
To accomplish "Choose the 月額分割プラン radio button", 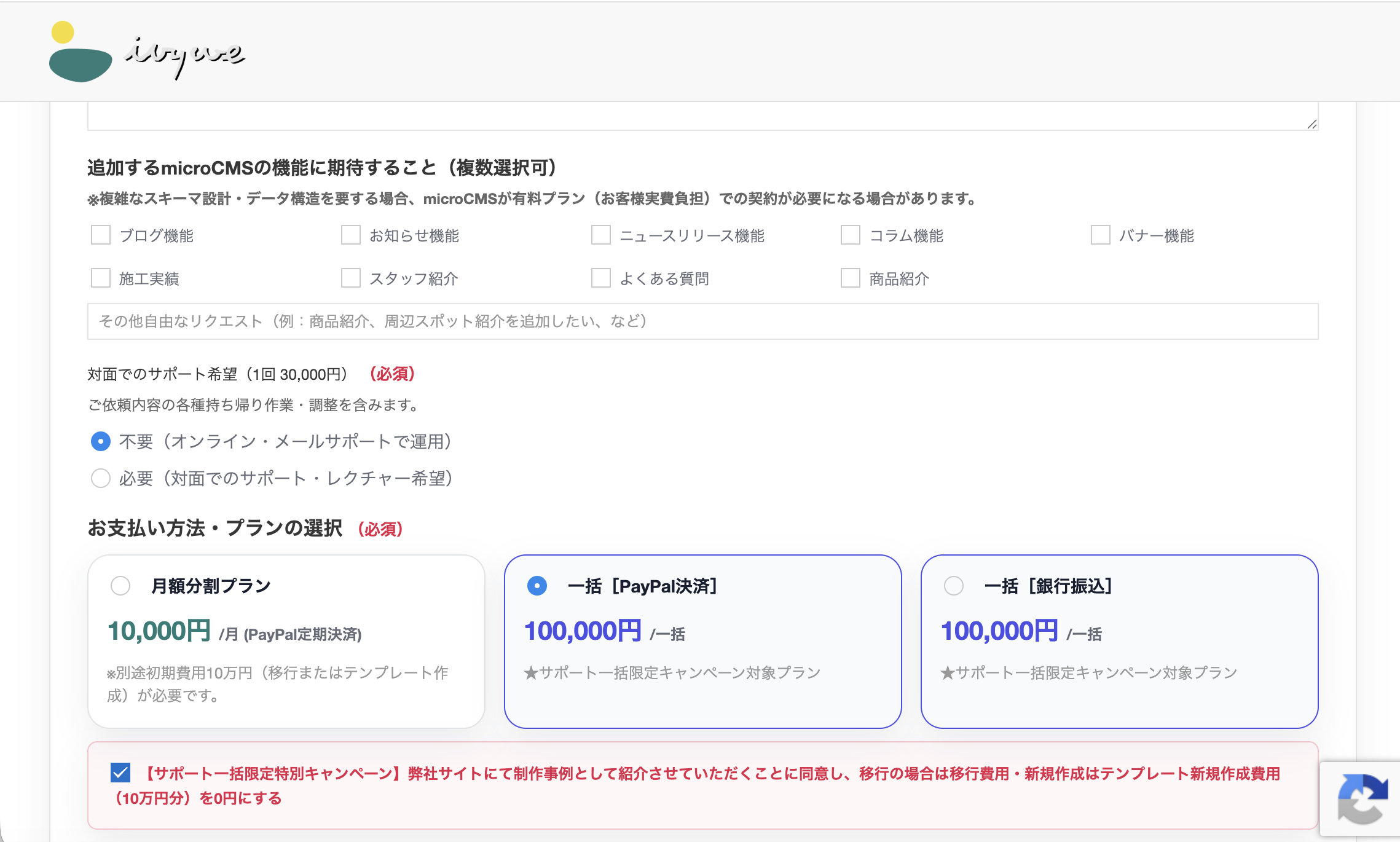I will 120,586.
